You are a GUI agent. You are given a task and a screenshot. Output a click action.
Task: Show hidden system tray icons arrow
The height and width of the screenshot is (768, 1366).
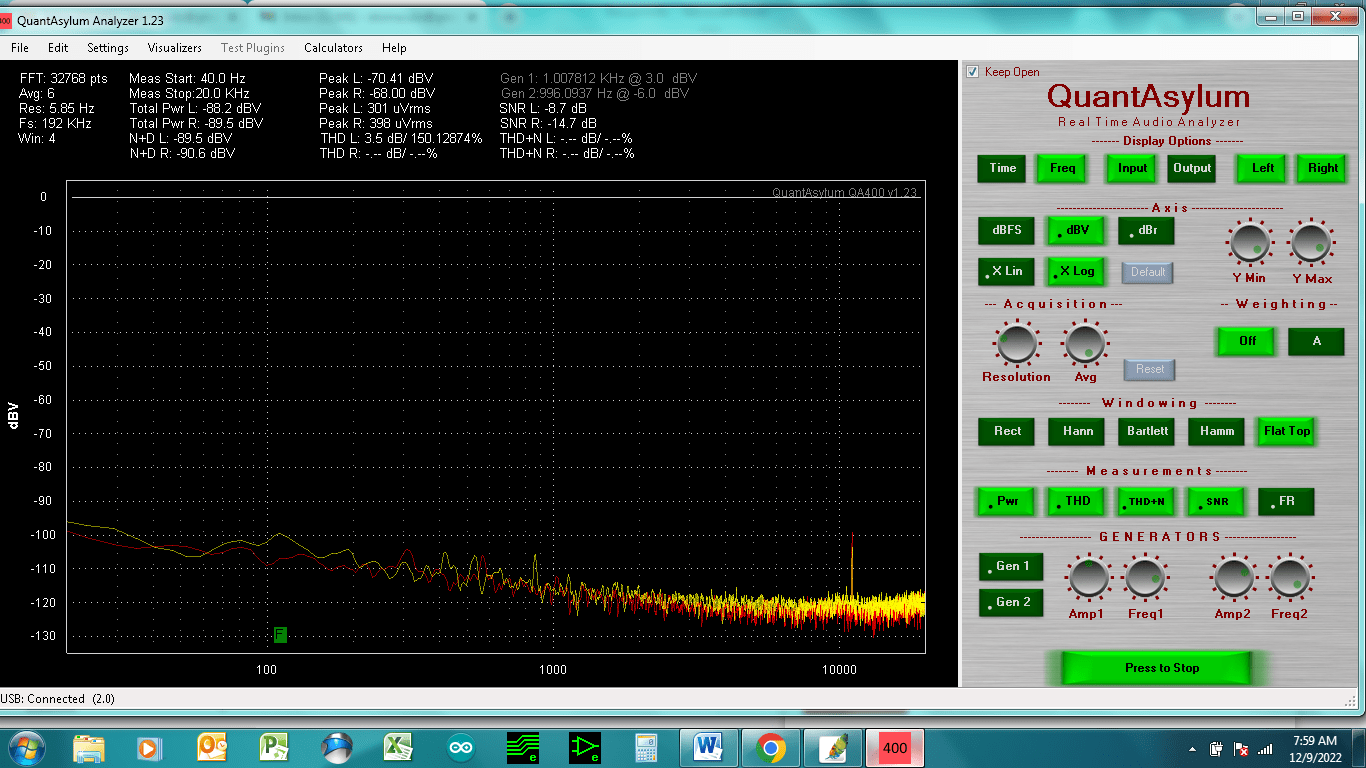1193,749
